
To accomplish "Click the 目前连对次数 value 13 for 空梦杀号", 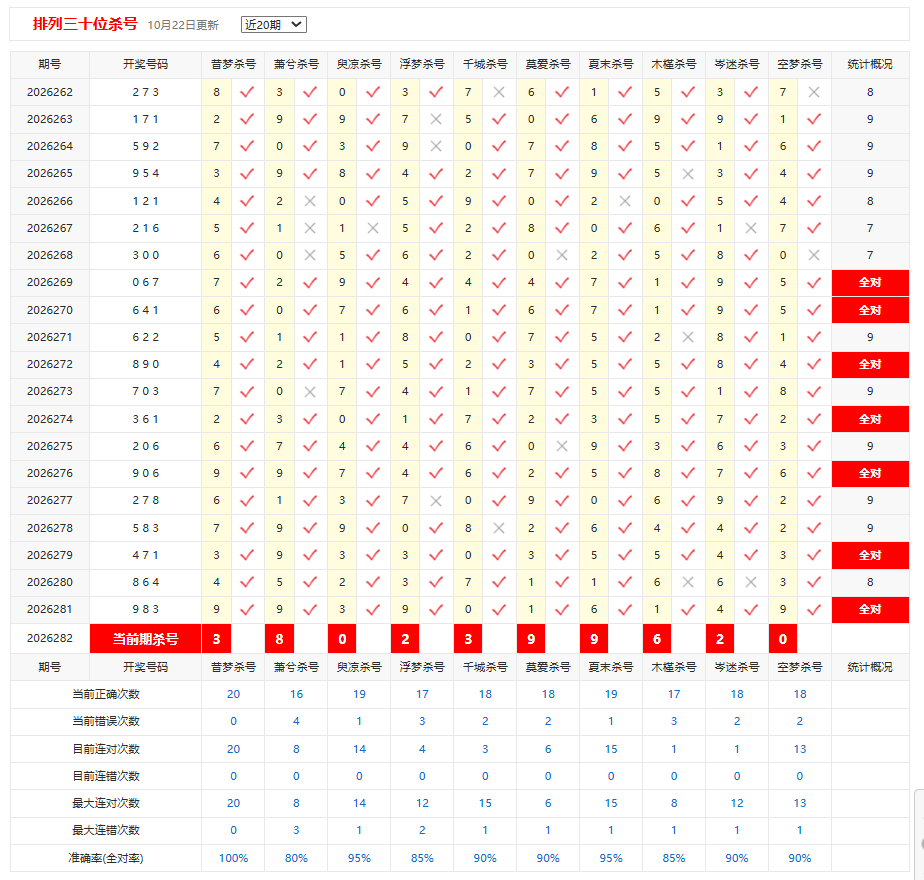I will point(800,749).
